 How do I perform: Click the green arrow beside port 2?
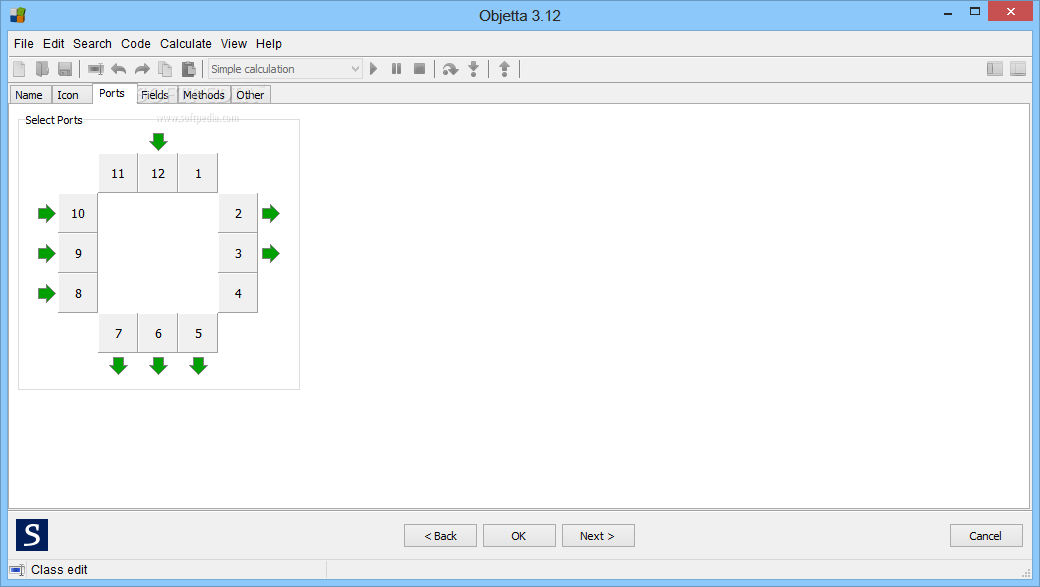coord(271,214)
